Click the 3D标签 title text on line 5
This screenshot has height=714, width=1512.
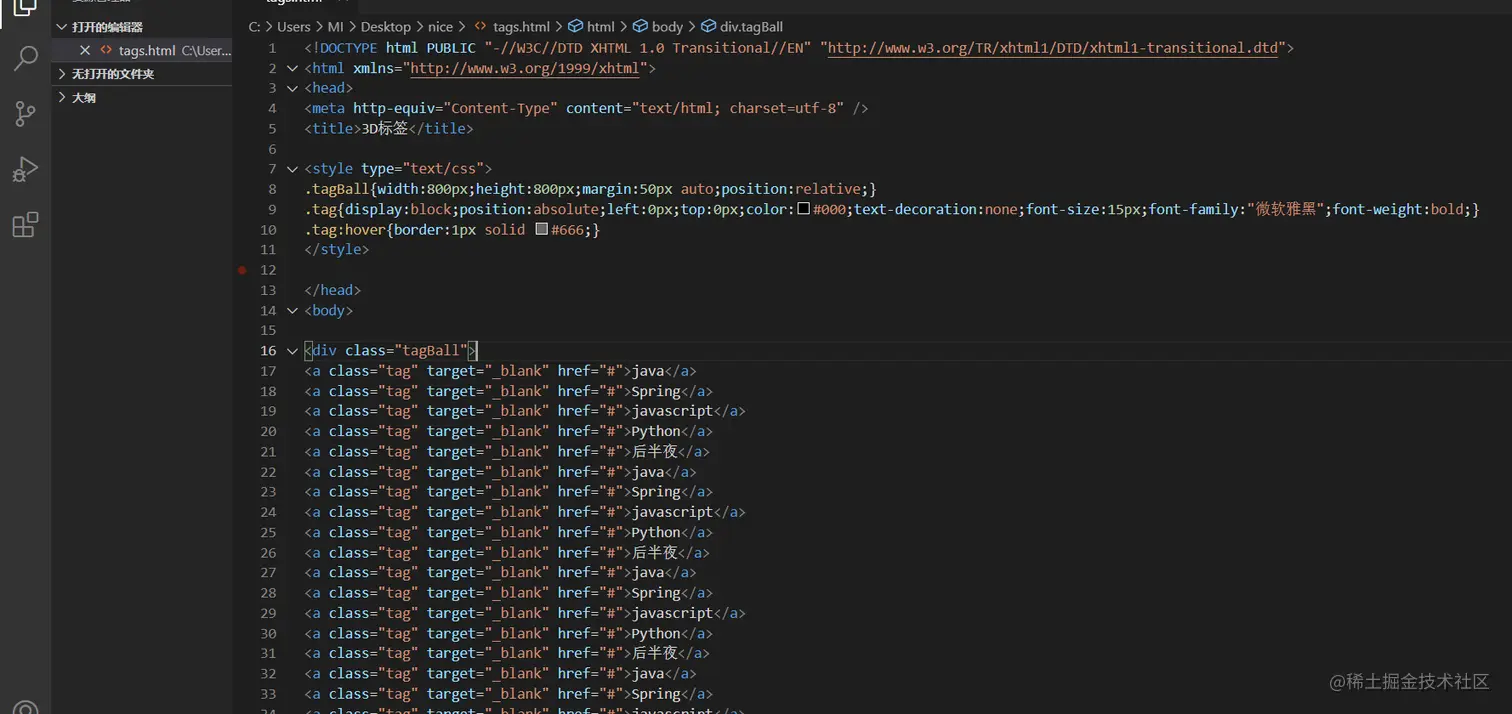point(385,129)
